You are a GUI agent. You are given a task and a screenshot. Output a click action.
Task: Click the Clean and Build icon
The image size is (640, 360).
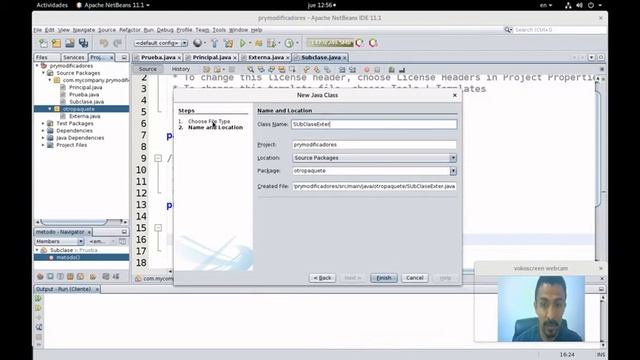pyautogui.click(x=229, y=43)
